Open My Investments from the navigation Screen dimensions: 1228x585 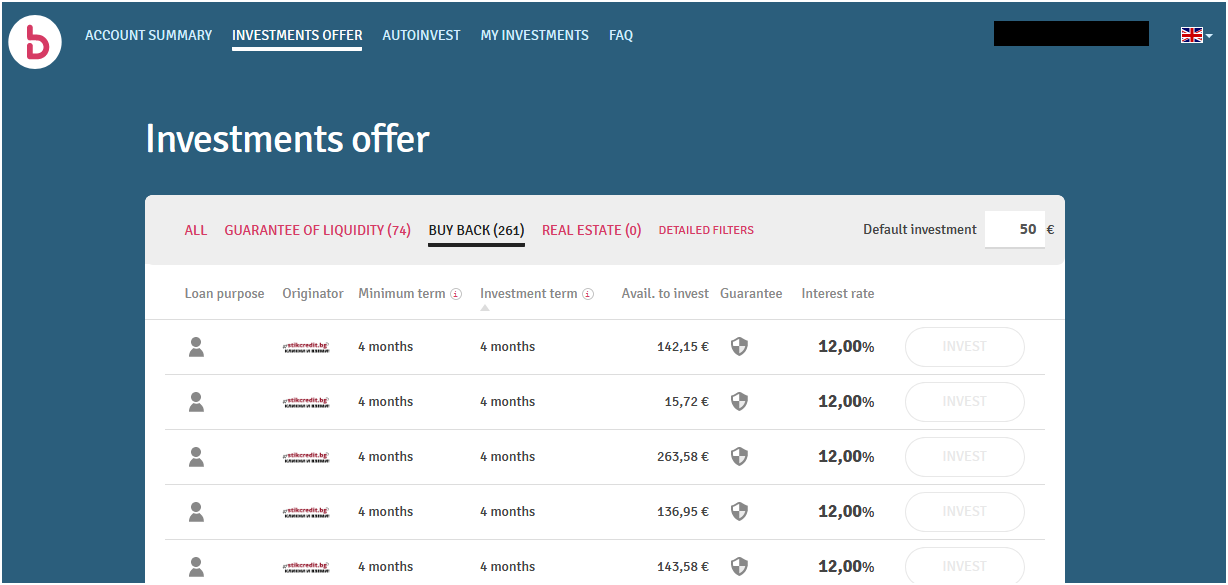point(534,35)
